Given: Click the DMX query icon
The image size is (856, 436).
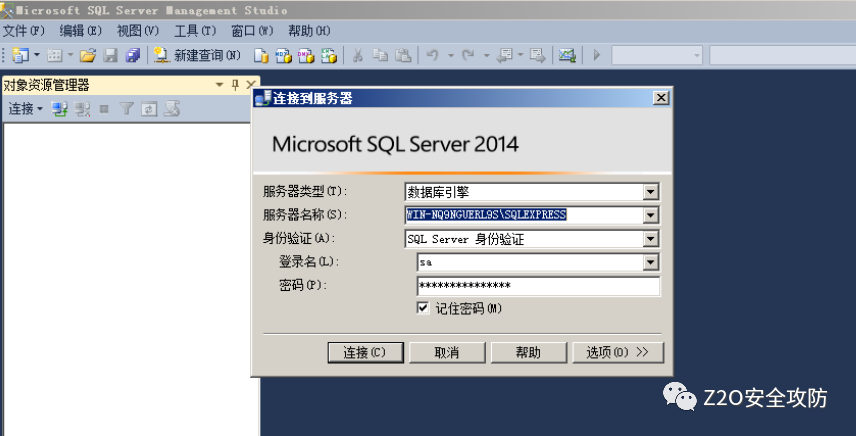Looking at the screenshot, I should click(x=306, y=55).
